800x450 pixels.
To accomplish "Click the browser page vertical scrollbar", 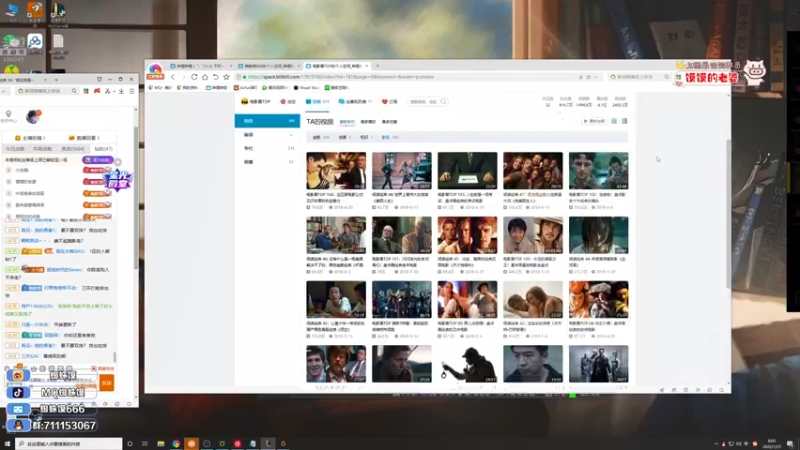I will [728, 212].
